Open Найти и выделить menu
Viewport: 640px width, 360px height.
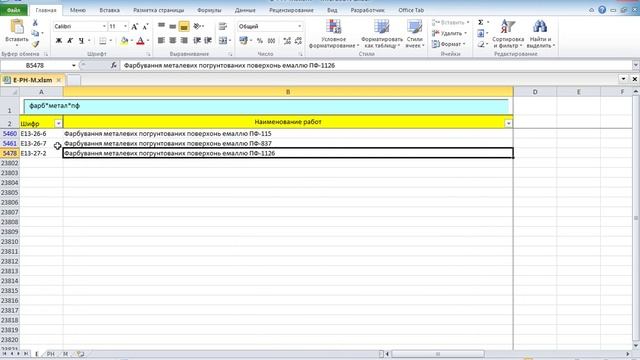(x=540, y=33)
